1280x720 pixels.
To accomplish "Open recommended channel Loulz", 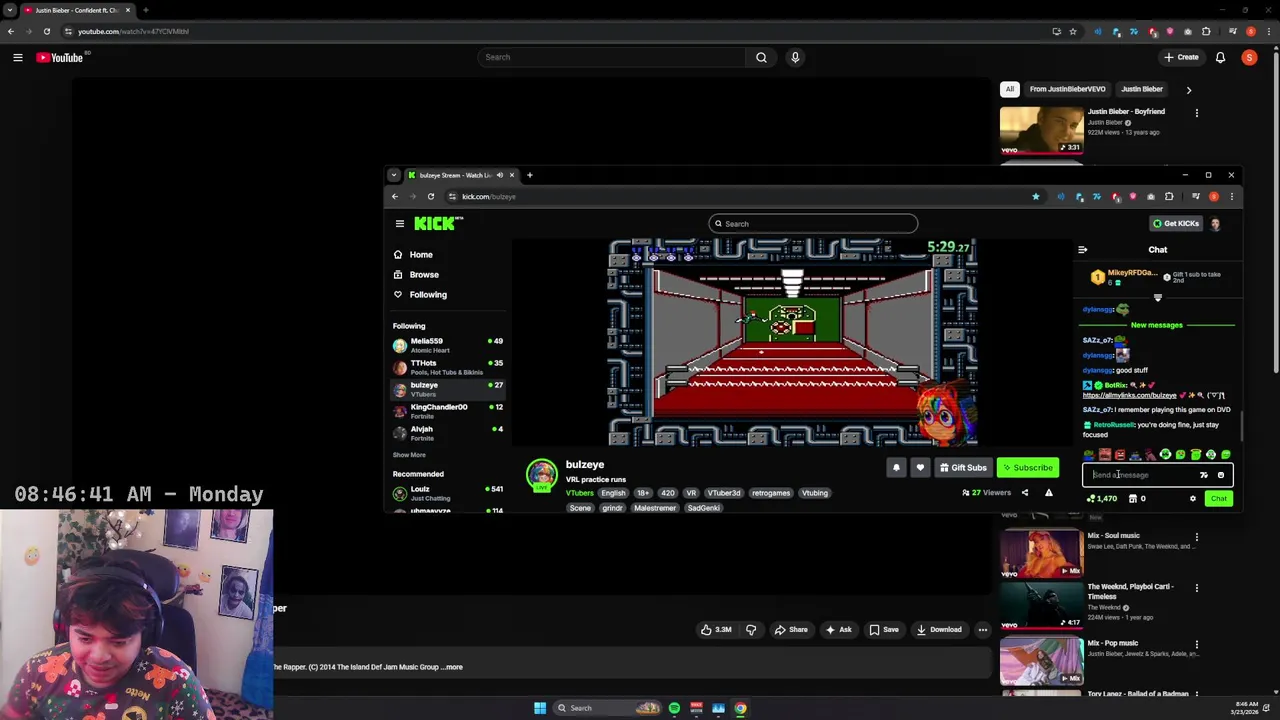I will [448, 493].
